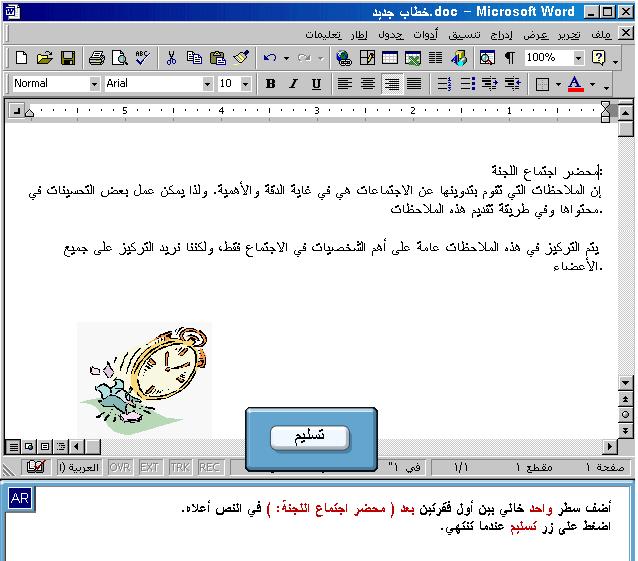Viewport: 638px width, 561px height.
Task: Click the red font color button
Action: tap(574, 84)
